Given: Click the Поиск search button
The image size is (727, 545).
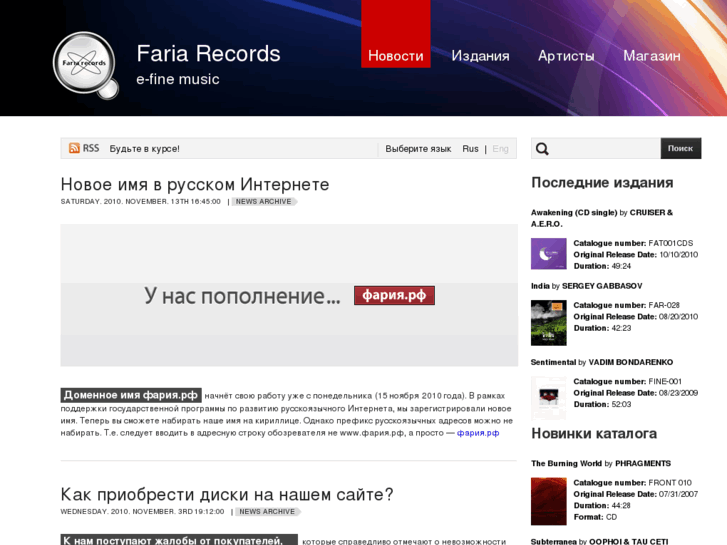Looking at the screenshot, I should (x=681, y=148).
